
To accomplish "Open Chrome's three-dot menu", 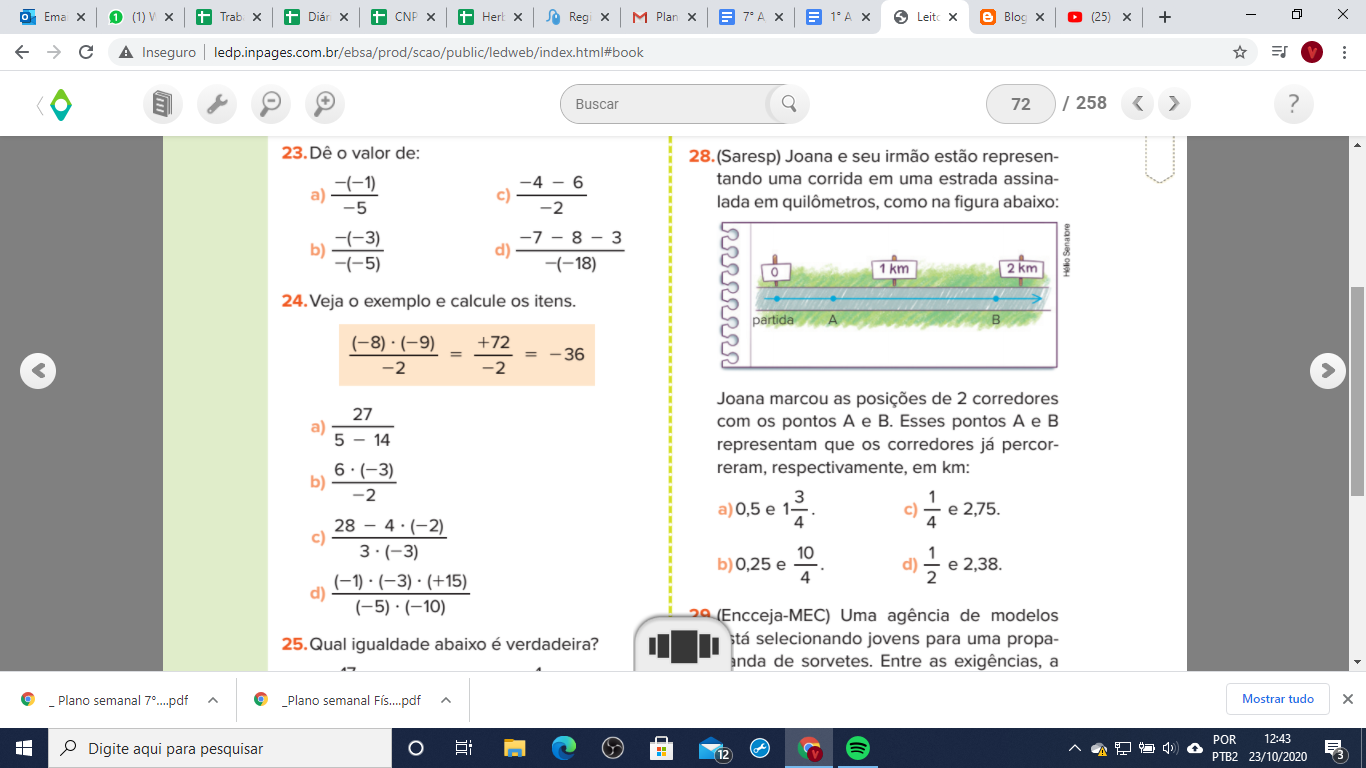I will pos(1343,52).
